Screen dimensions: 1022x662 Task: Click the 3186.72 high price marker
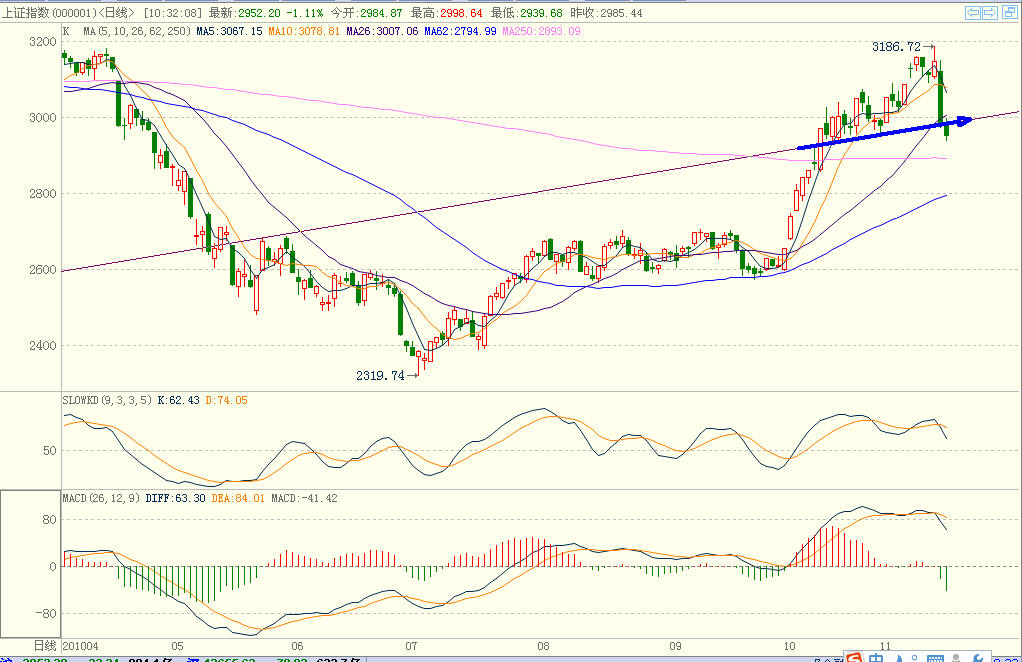(x=896, y=47)
